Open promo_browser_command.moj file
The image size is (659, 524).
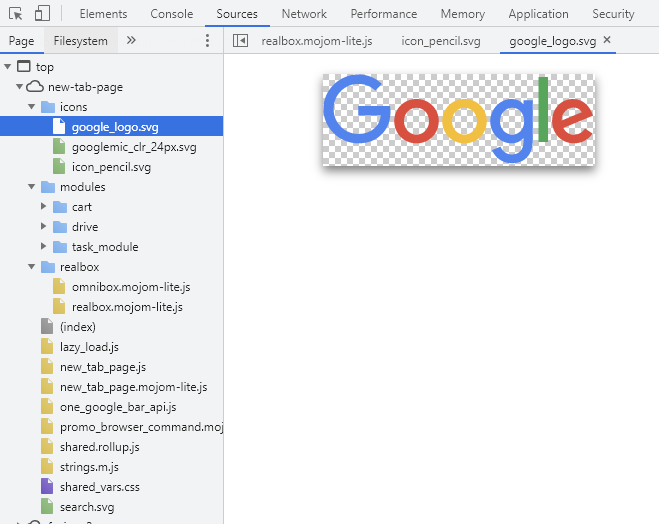141,427
